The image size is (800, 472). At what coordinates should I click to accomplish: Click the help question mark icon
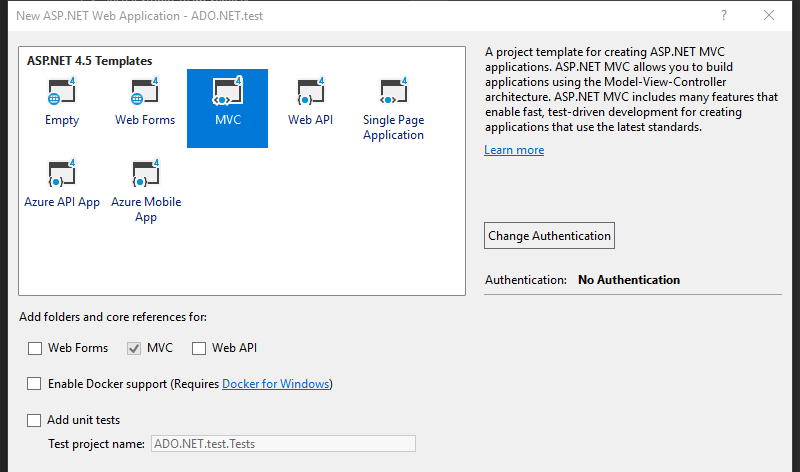(723, 15)
